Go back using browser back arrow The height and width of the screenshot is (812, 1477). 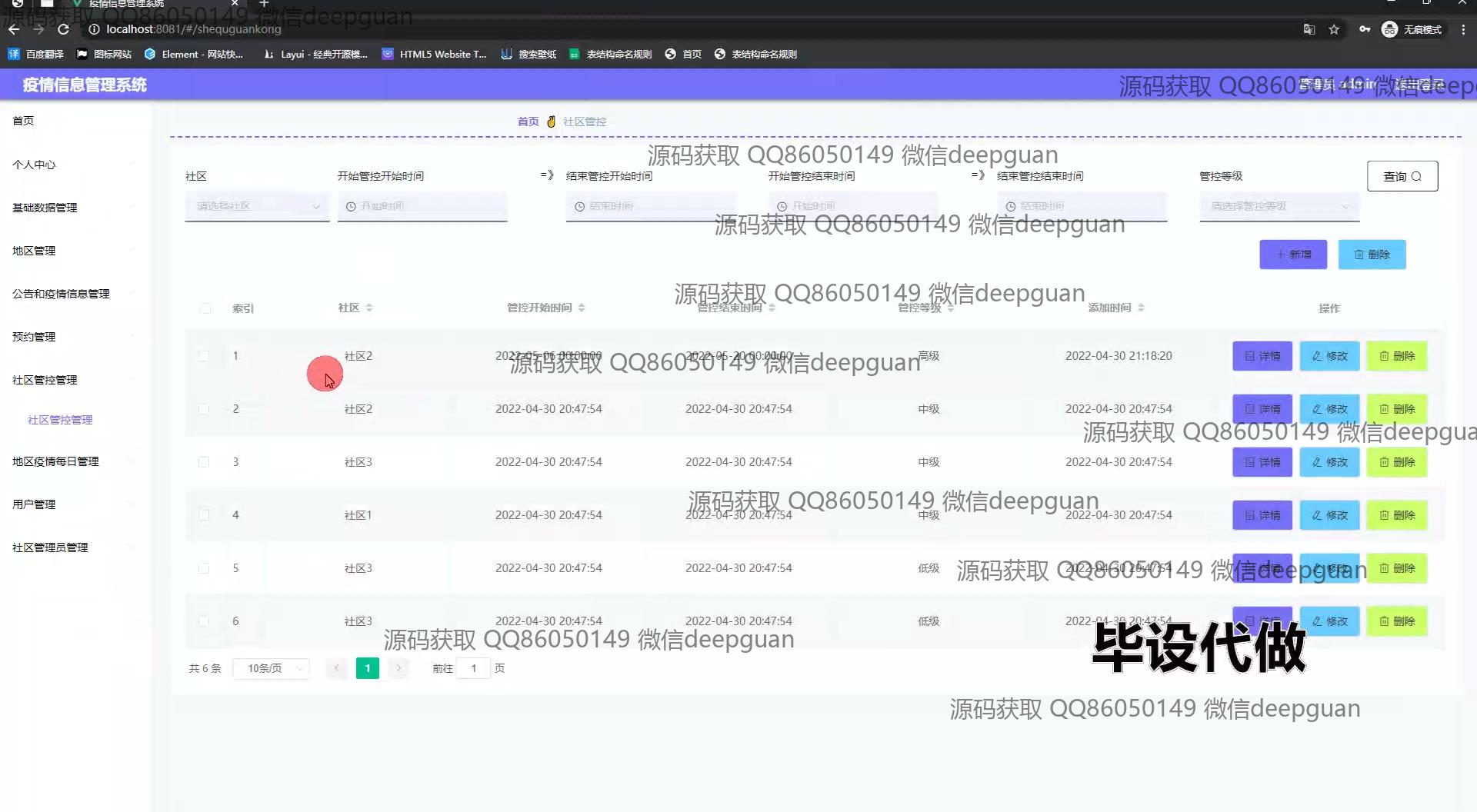coord(14,29)
